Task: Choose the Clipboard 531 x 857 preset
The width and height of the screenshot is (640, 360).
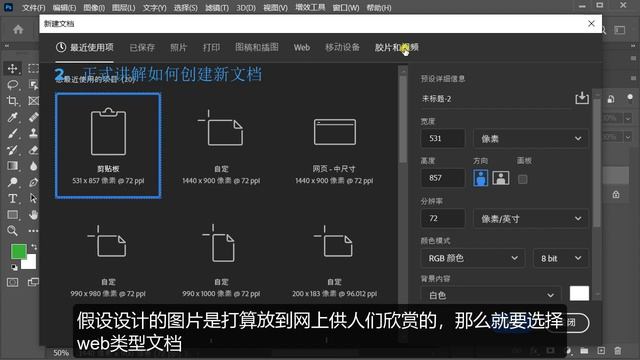Action: [108, 146]
